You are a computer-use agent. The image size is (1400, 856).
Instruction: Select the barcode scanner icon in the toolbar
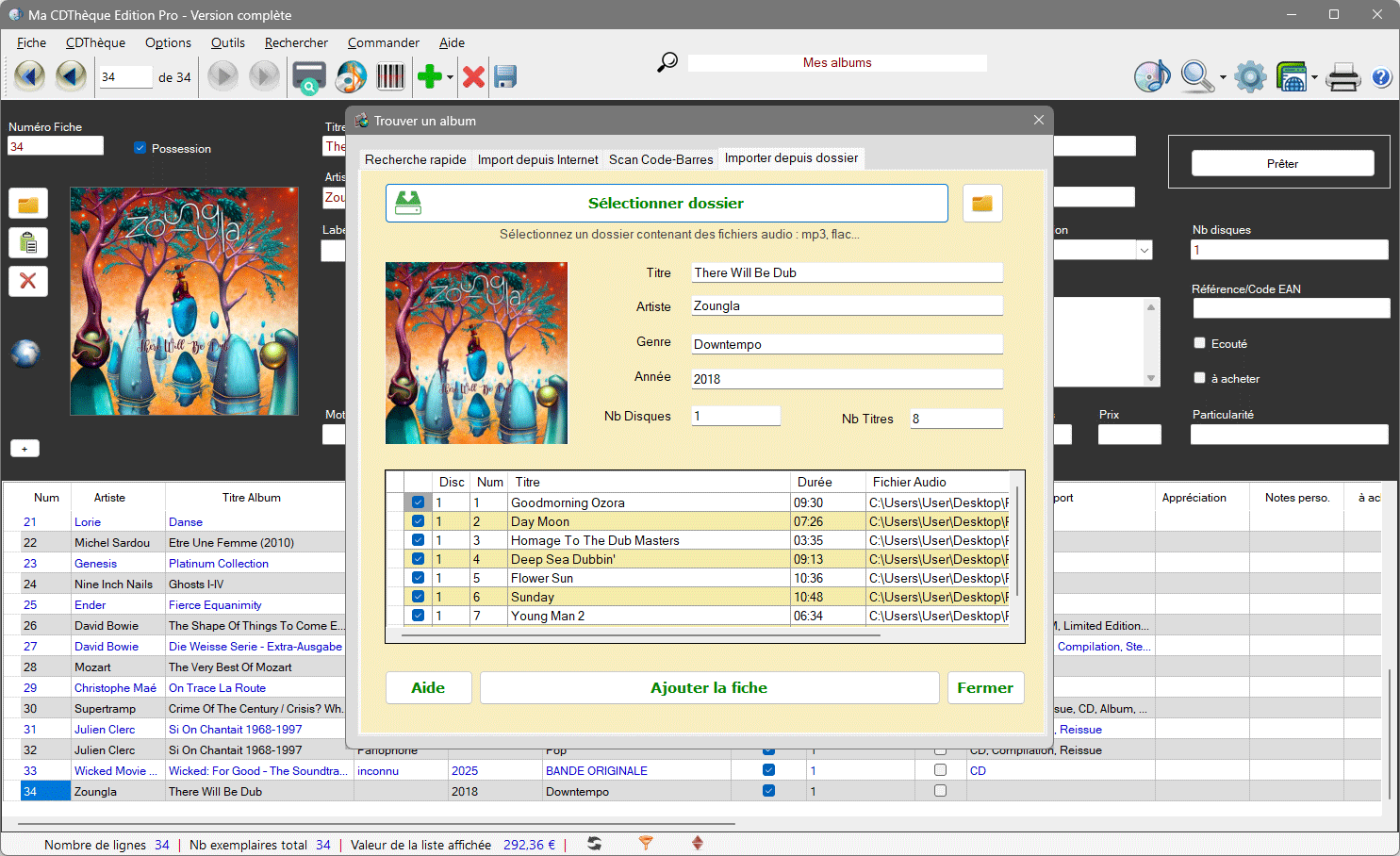[x=388, y=77]
